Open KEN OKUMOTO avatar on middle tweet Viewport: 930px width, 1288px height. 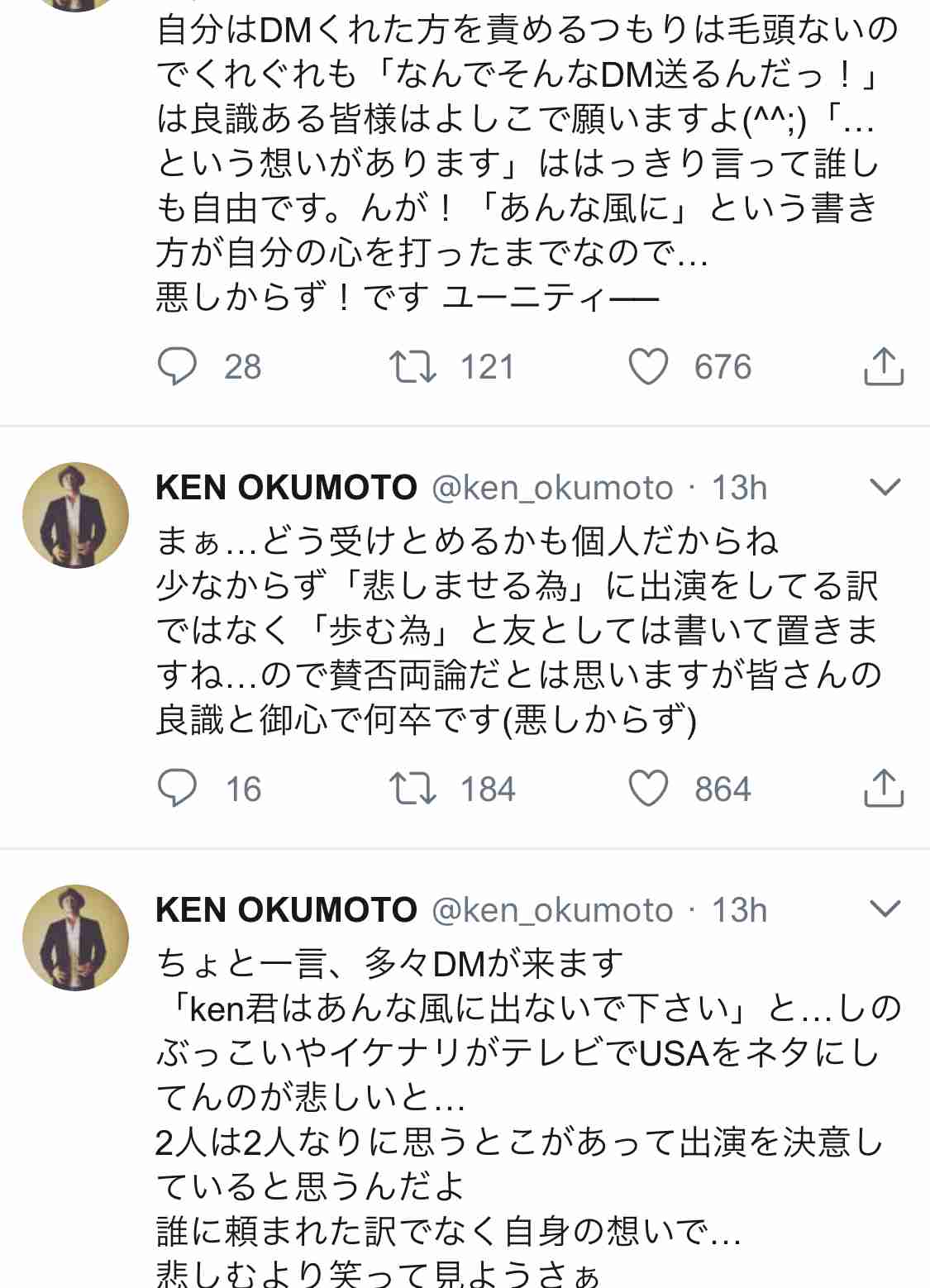pyautogui.click(x=75, y=515)
